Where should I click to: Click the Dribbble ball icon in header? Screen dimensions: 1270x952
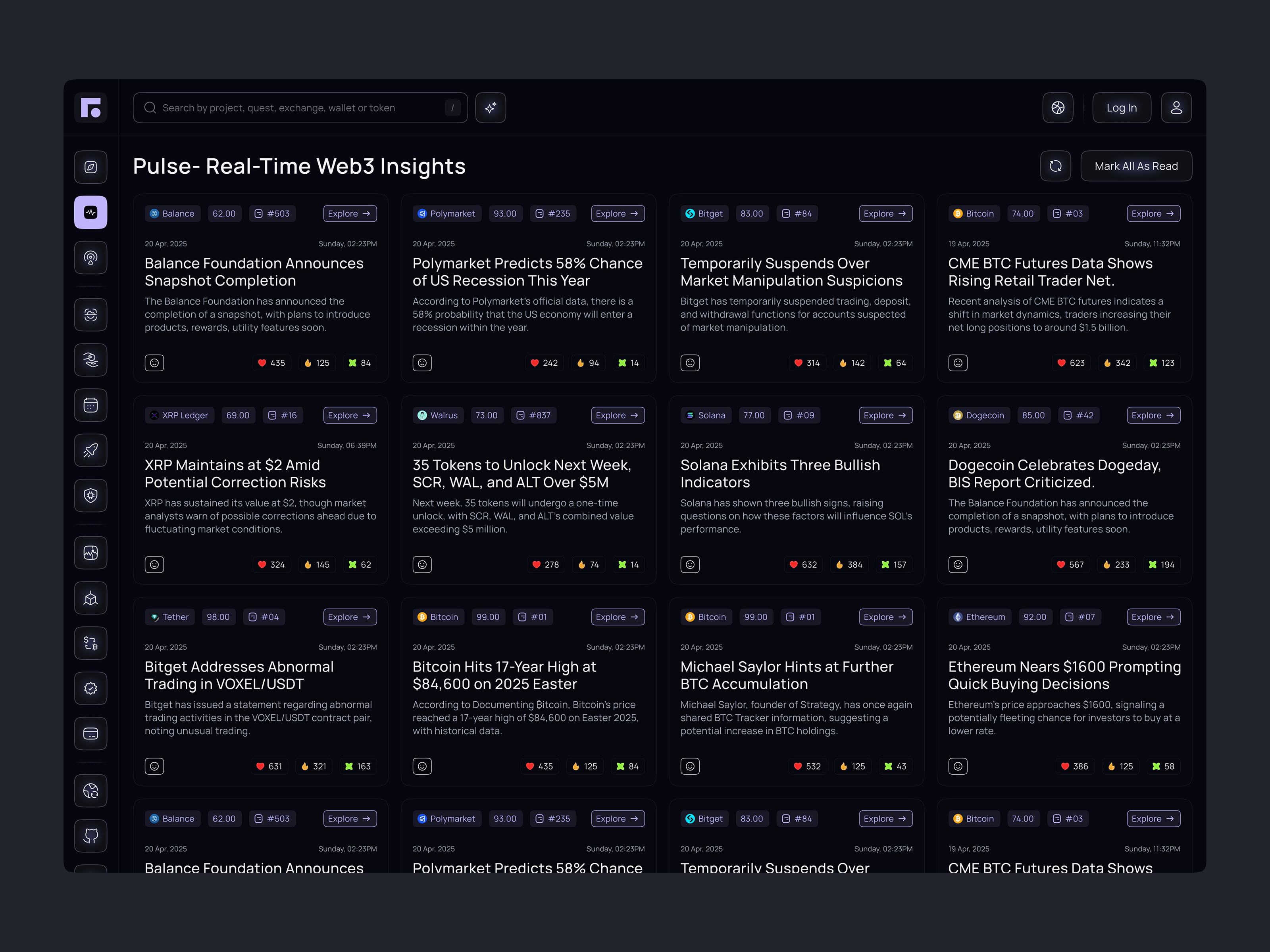[x=1058, y=108]
